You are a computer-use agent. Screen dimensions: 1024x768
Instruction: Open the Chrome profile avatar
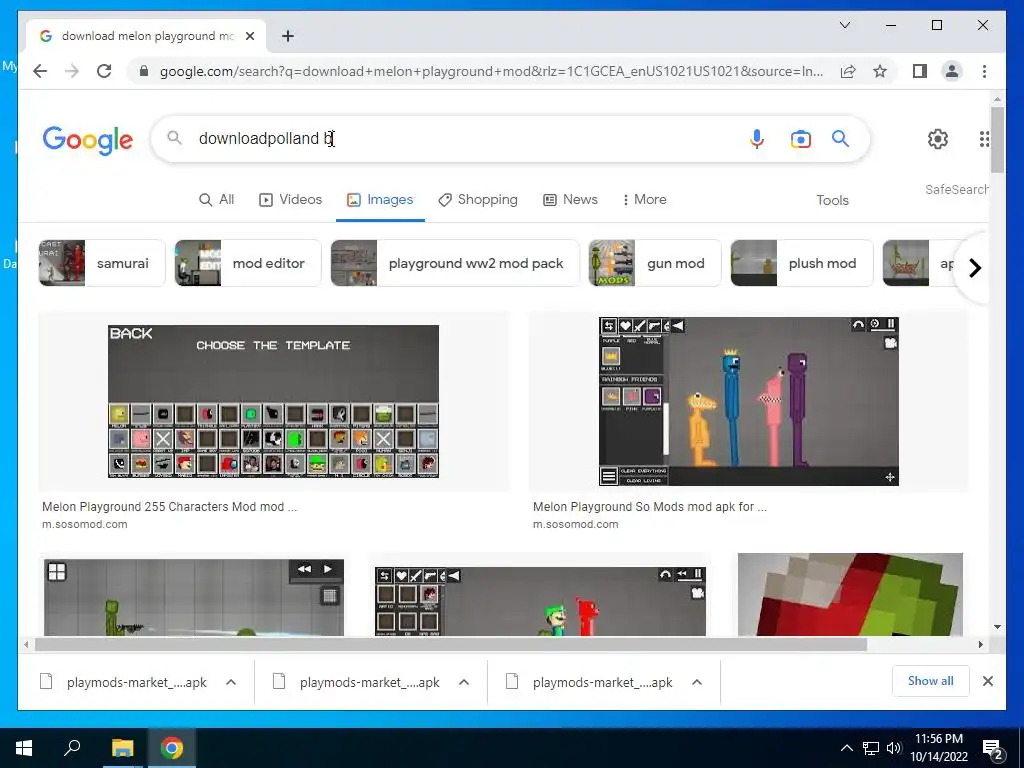click(952, 71)
